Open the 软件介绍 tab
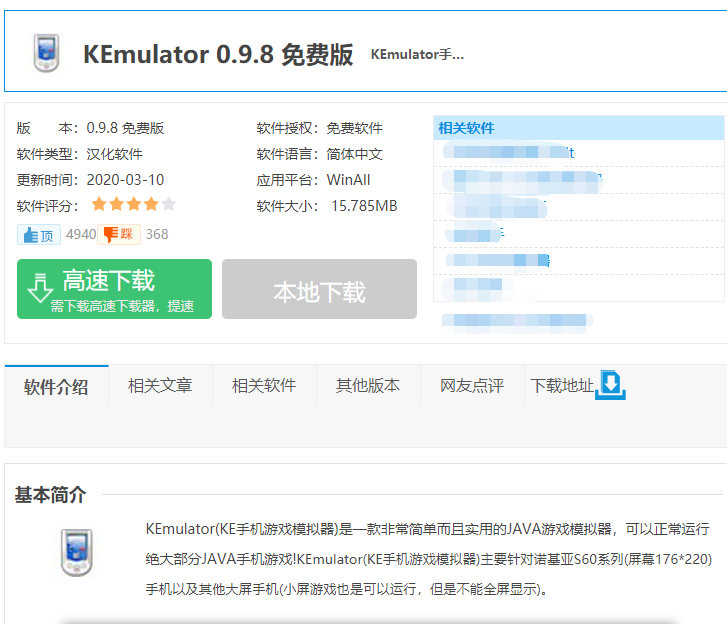The image size is (727, 624). point(56,386)
